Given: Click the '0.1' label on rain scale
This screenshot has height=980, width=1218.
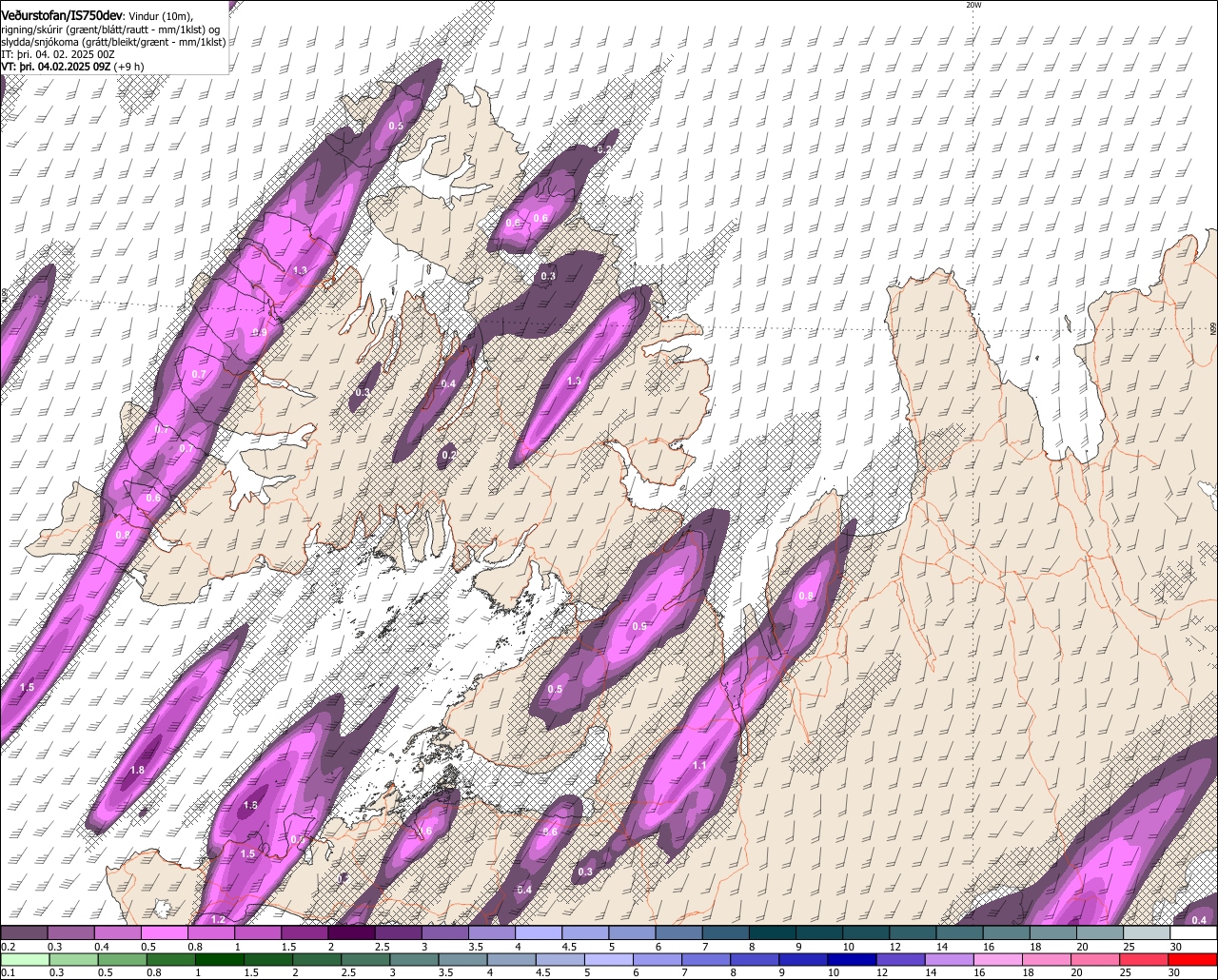Looking at the screenshot, I should click(x=8, y=972).
